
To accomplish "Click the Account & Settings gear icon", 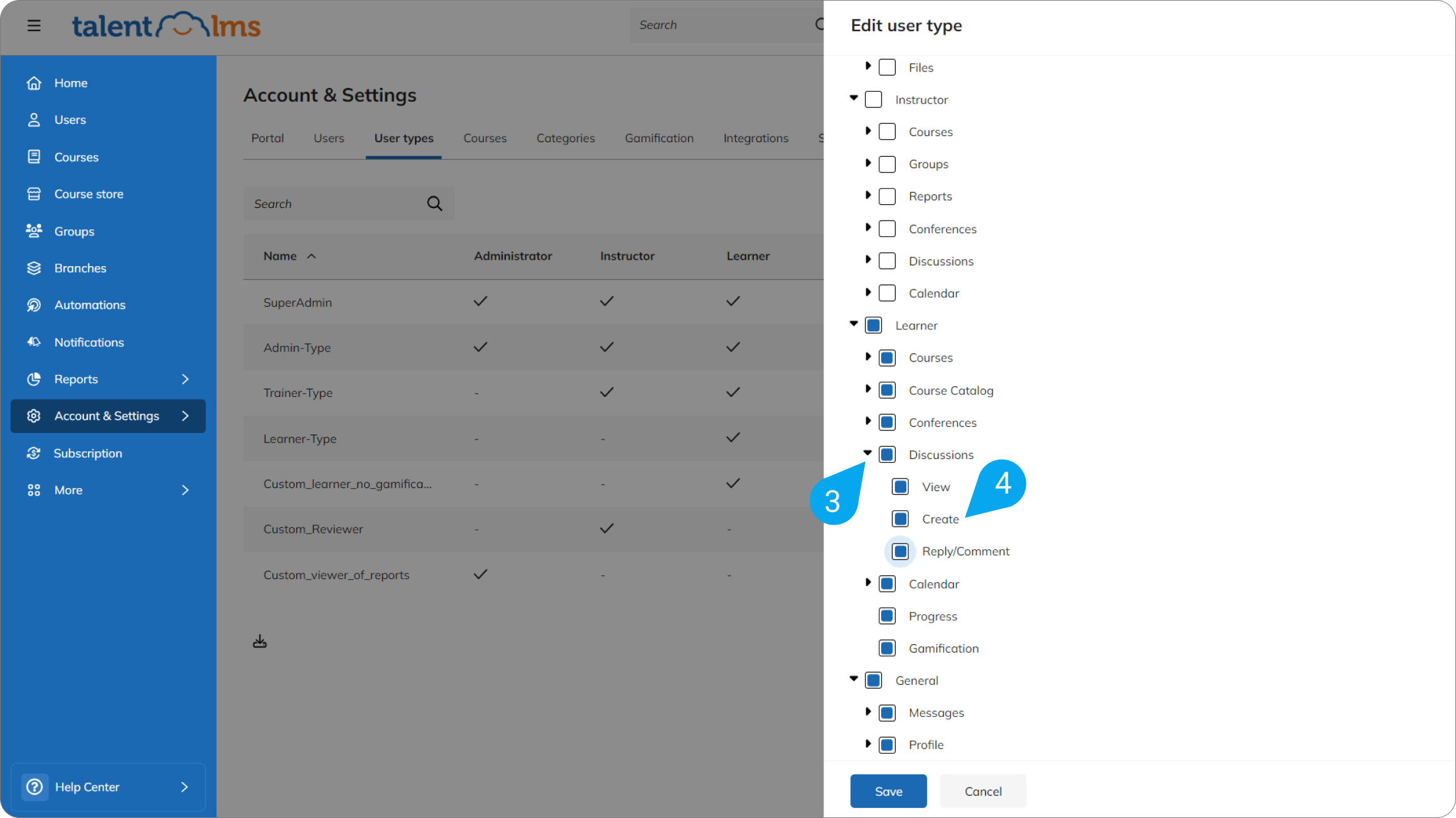I will [34, 416].
